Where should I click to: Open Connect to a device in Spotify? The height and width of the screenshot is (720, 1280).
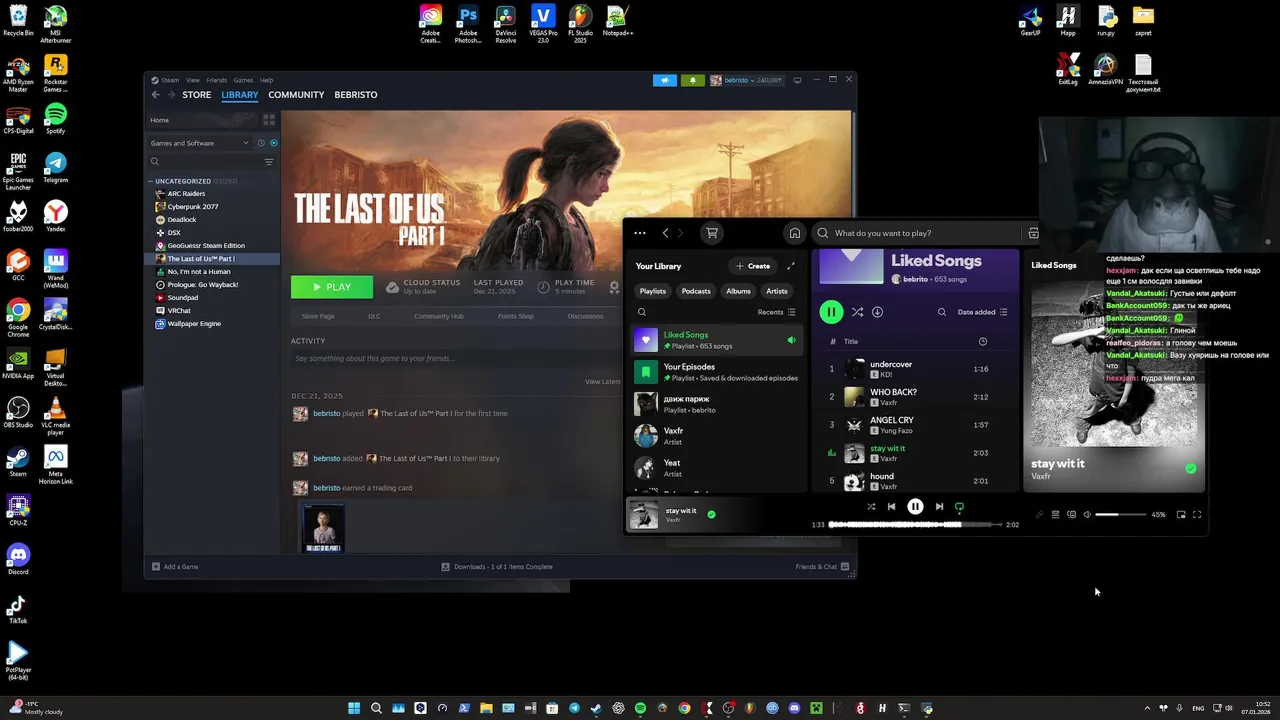pyautogui.click(x=1071, y=515)
